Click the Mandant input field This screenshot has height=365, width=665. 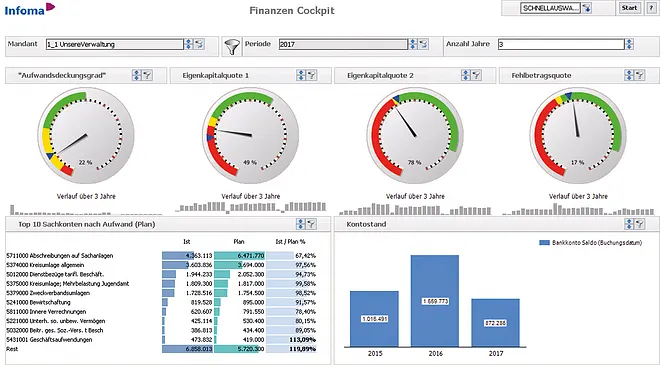point(115,44)
